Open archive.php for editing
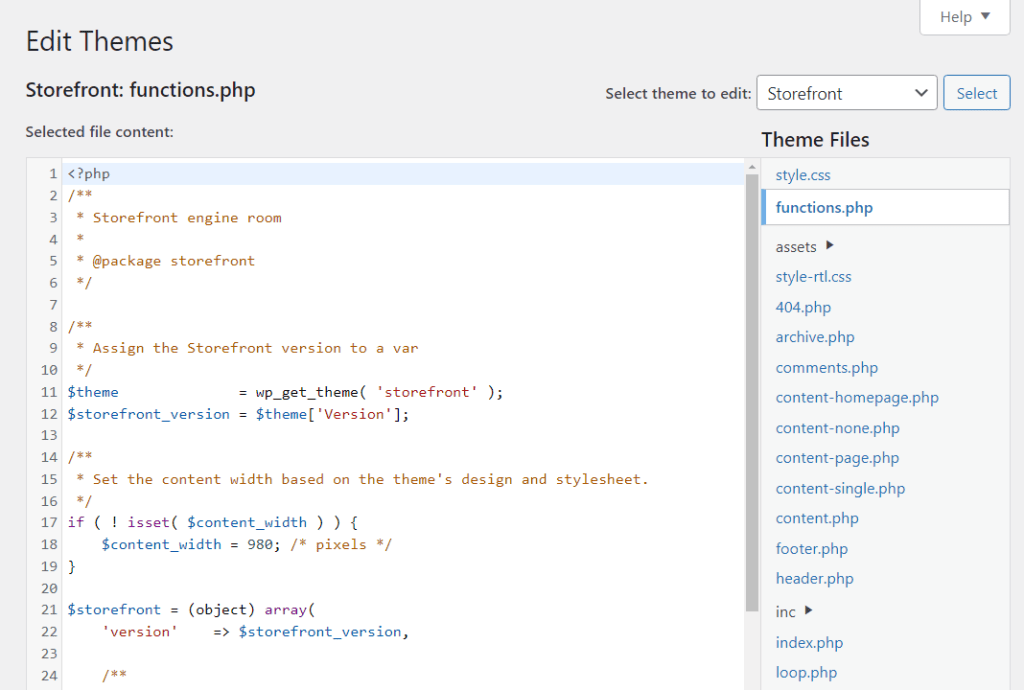This screenshot has width=1024, height=690. click(x=814, y=337)
